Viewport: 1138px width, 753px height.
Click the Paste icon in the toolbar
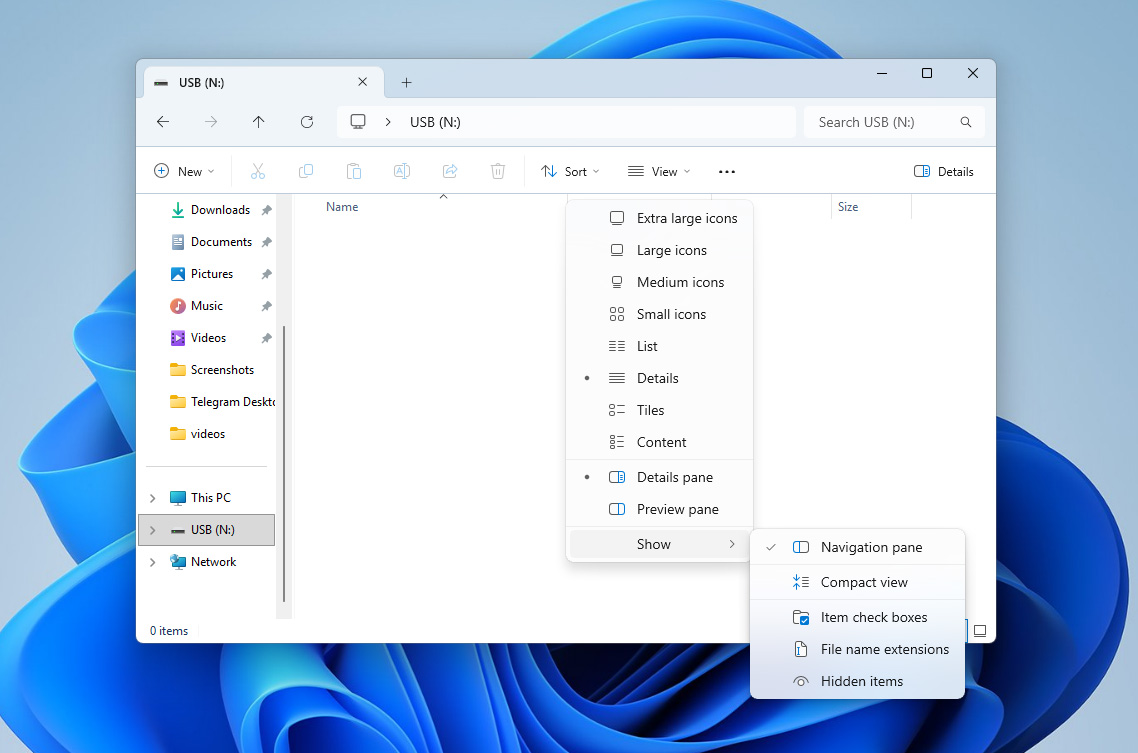[x=354, y=170]
